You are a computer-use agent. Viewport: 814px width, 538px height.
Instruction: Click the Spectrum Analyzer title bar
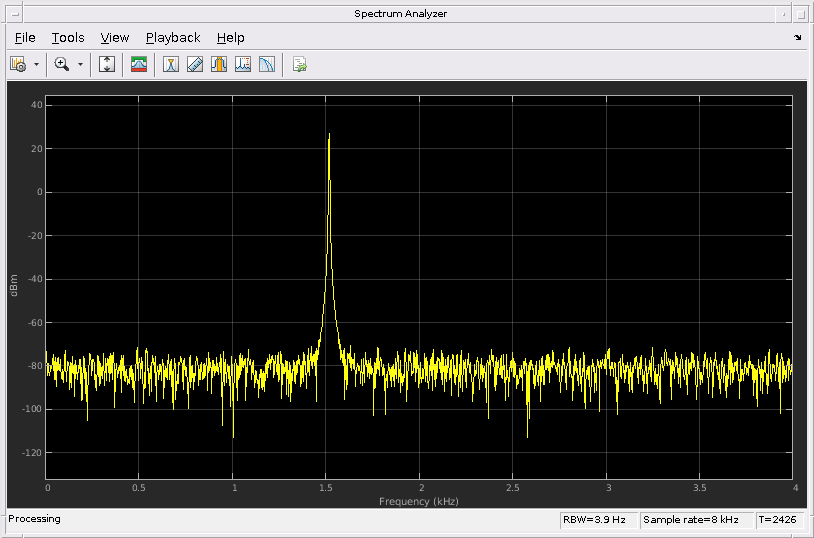tap(400, 14)
